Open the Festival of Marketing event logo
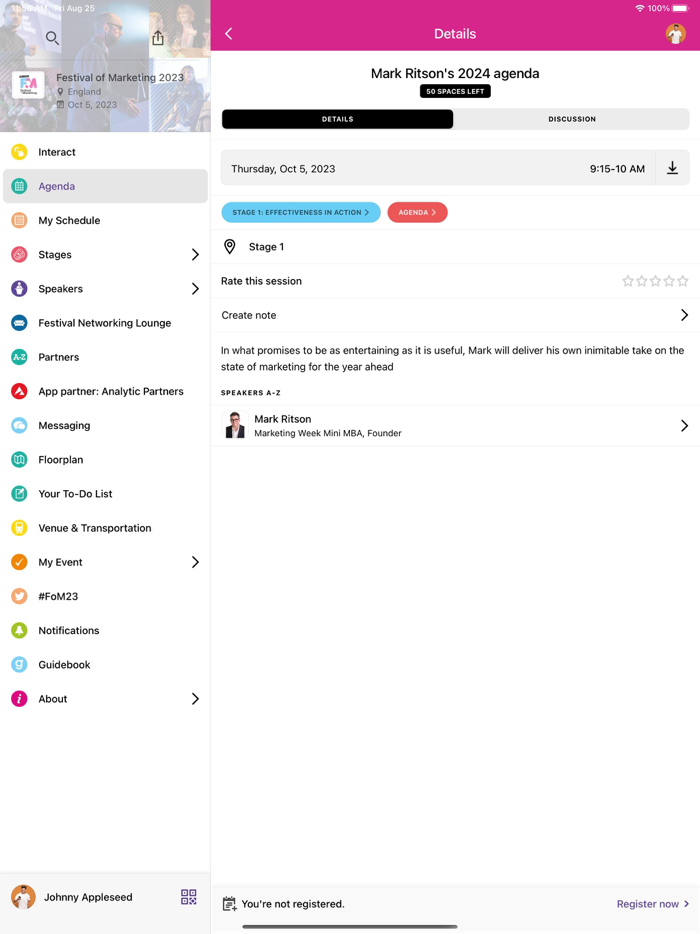The width and height of the screenshot is (700, 934). 28,85
